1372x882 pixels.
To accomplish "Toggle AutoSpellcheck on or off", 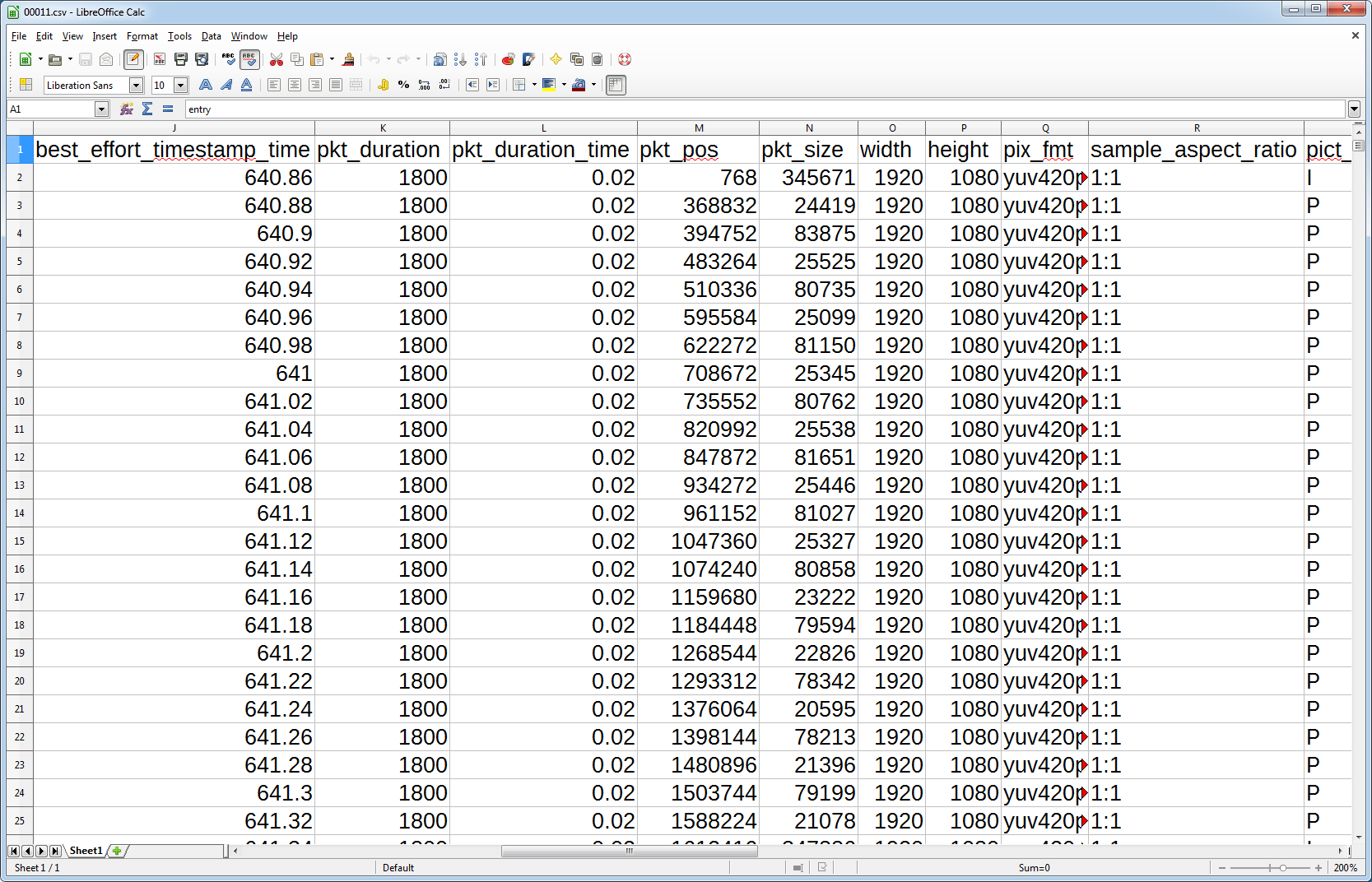I will coord(249,59).
